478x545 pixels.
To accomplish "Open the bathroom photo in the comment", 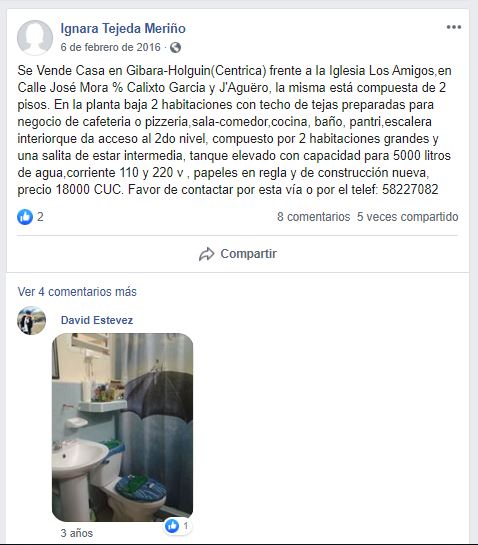I will point(122,427).
